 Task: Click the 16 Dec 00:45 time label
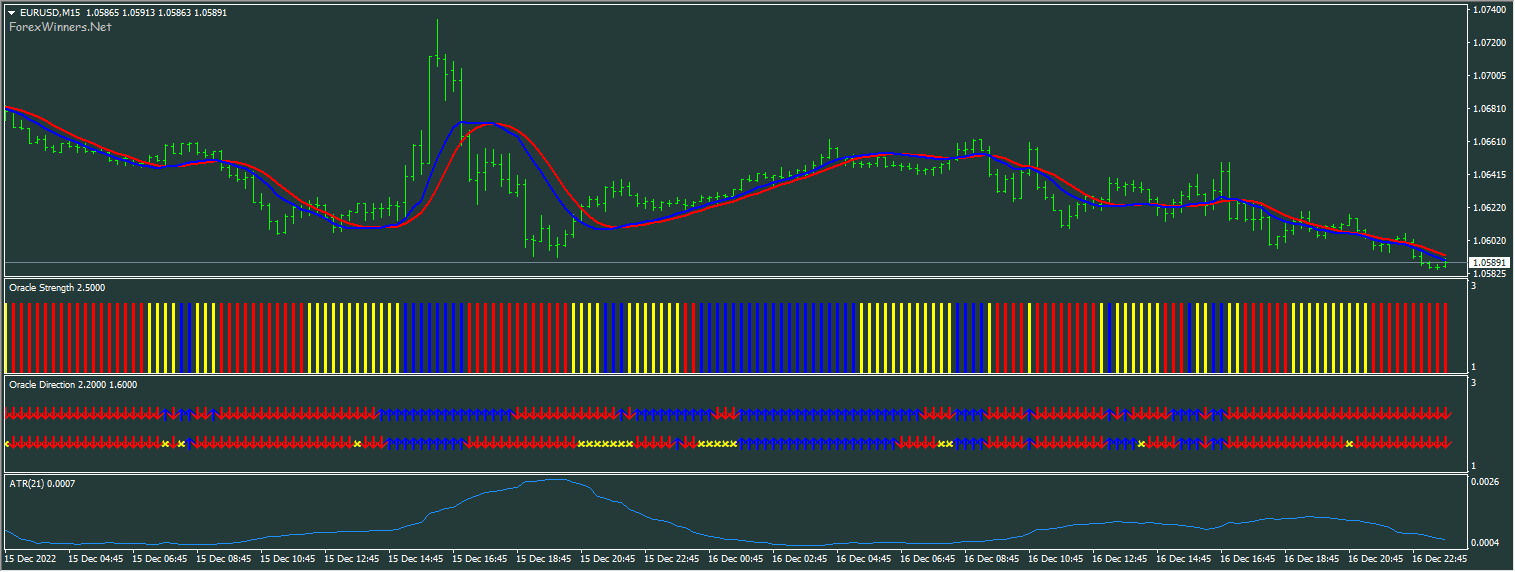(x=737, y=558)
